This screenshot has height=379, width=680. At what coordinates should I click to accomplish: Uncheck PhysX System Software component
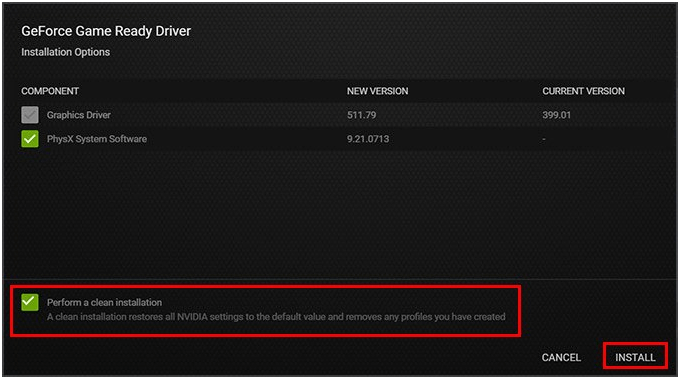coord(30,139)
